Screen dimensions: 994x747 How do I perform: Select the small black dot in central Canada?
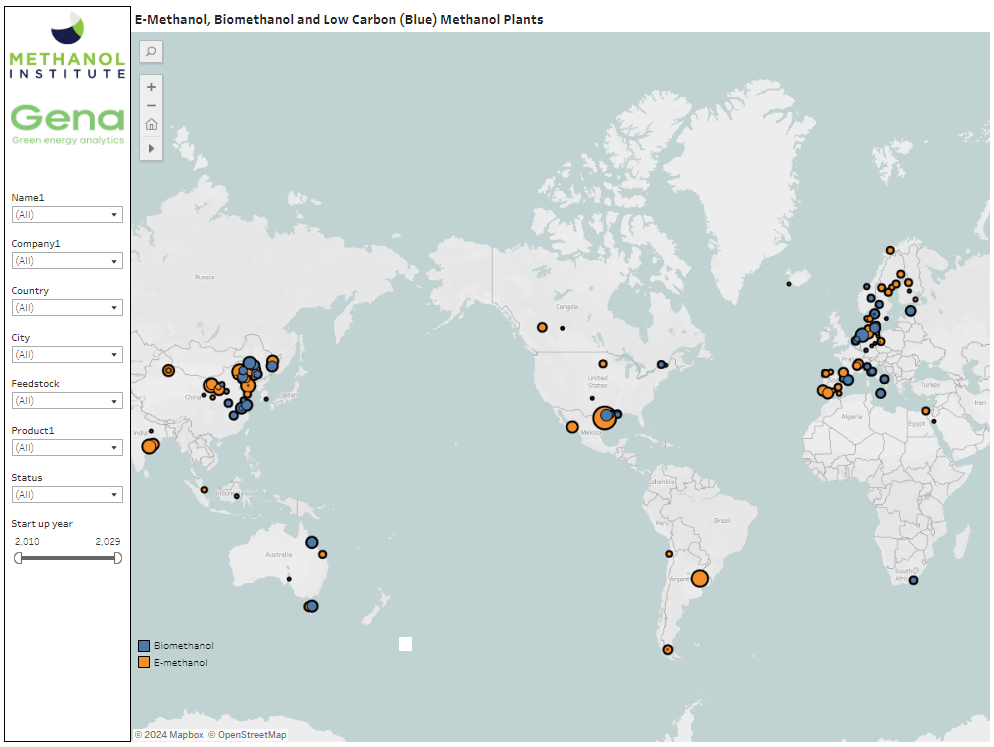pyautogui.click(x=562, y=328)
